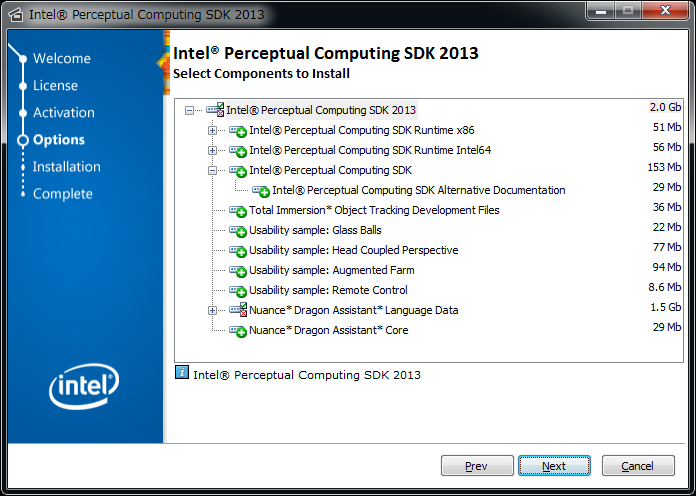Expand Nuance Dragon Assistant Language Data node
Screen dimensions: 696x496
[x=212, y=310]
